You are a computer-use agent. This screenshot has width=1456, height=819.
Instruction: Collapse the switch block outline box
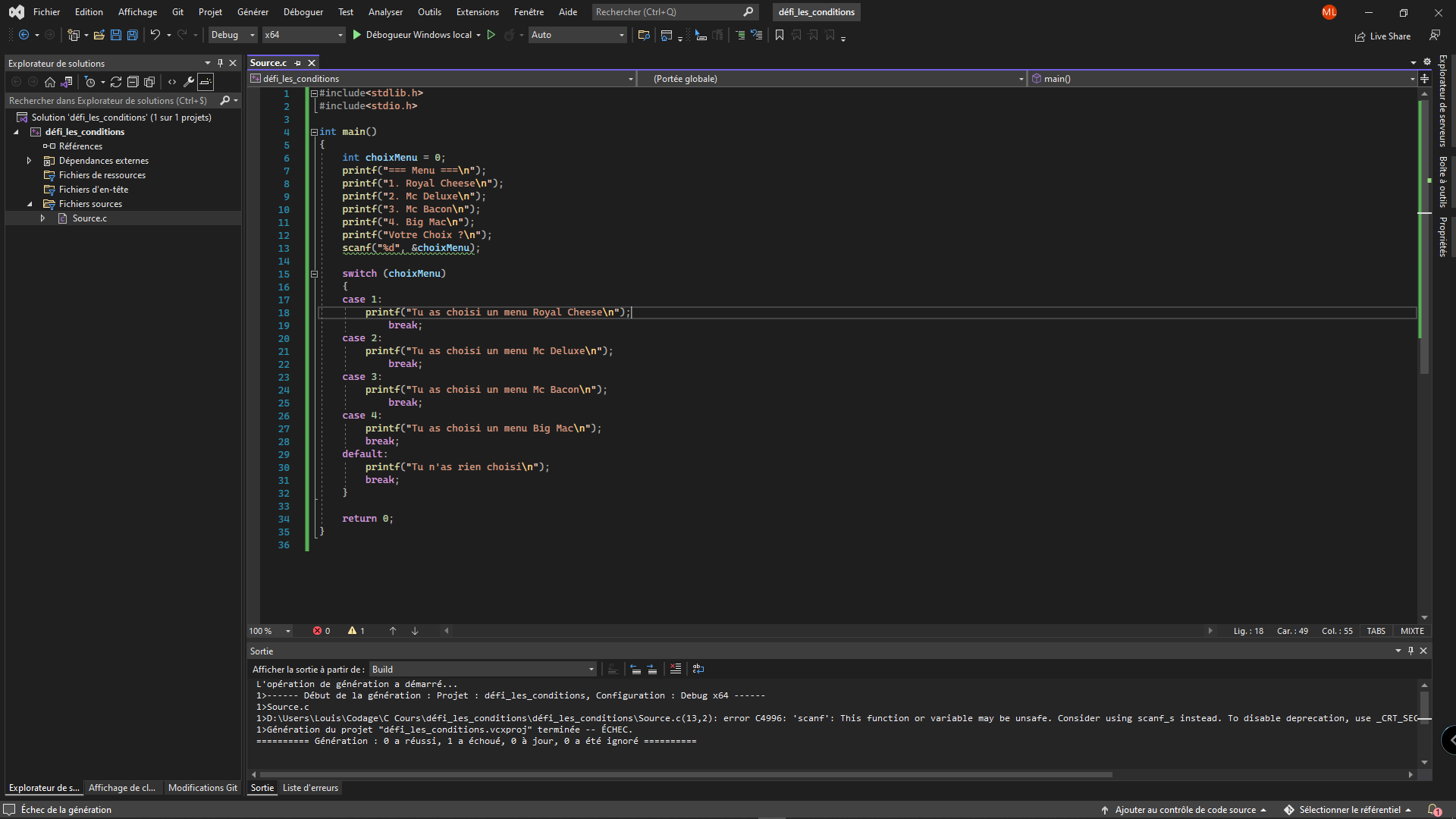point(314,274)
